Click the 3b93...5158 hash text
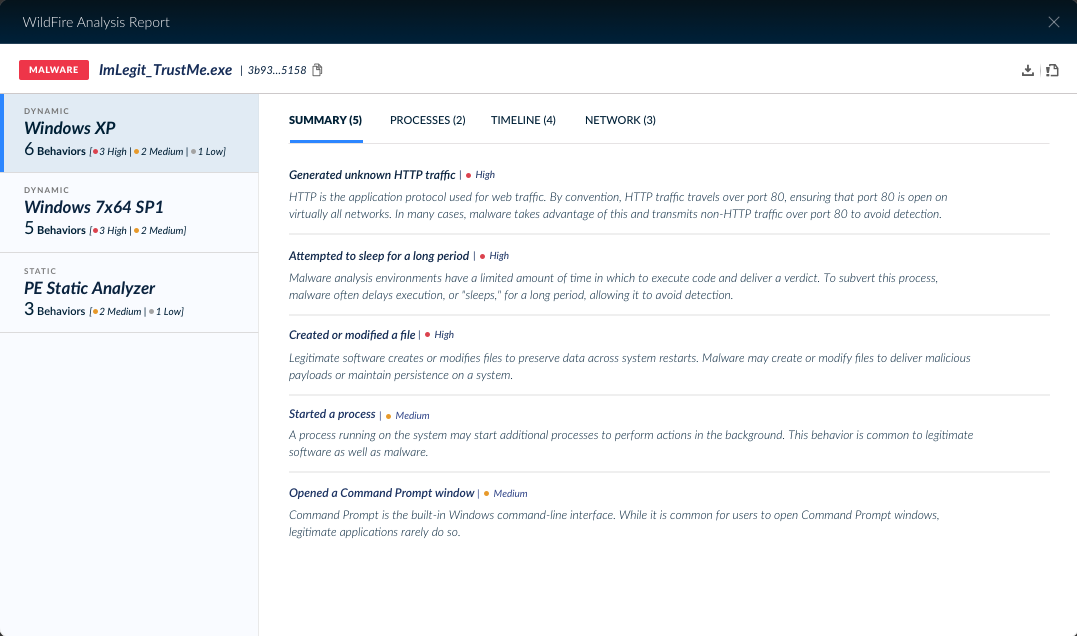 (277, 70)
